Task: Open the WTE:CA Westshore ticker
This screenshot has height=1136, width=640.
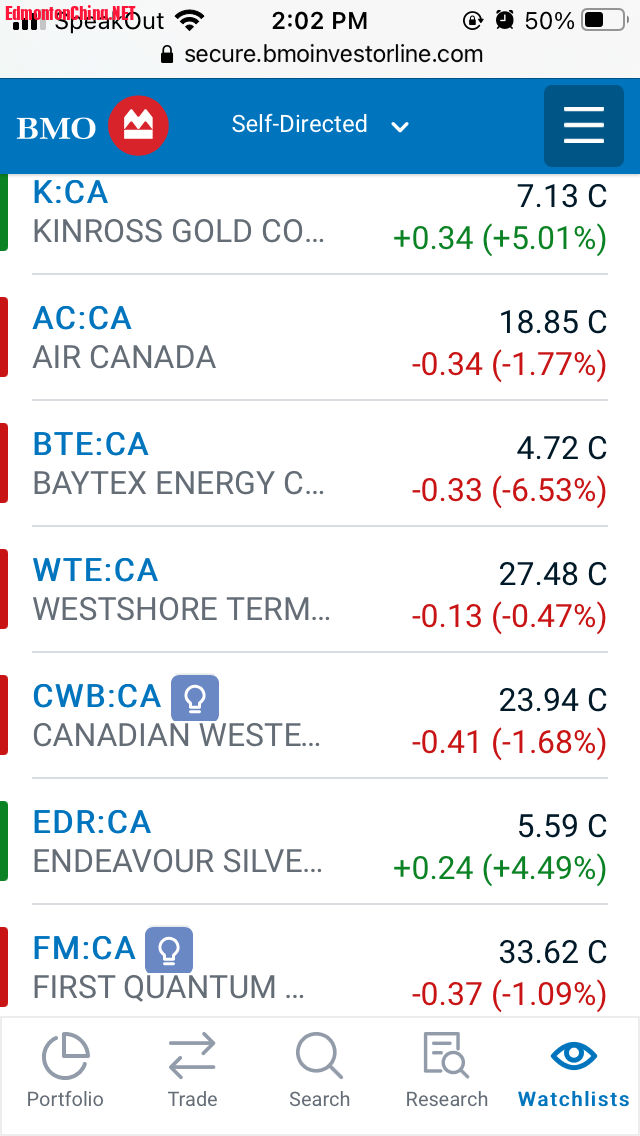Action: [95, 571]
